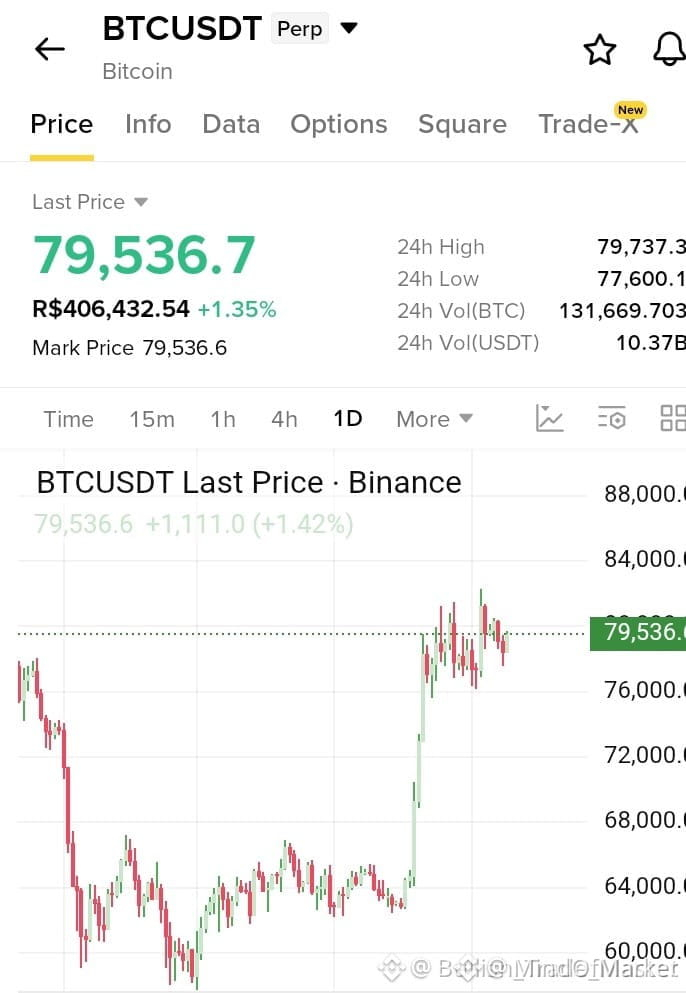The width and height of the screenshot is (686, 993).
Task: Open multi-chart grid layout icon
Action: [x=673, y=418]
